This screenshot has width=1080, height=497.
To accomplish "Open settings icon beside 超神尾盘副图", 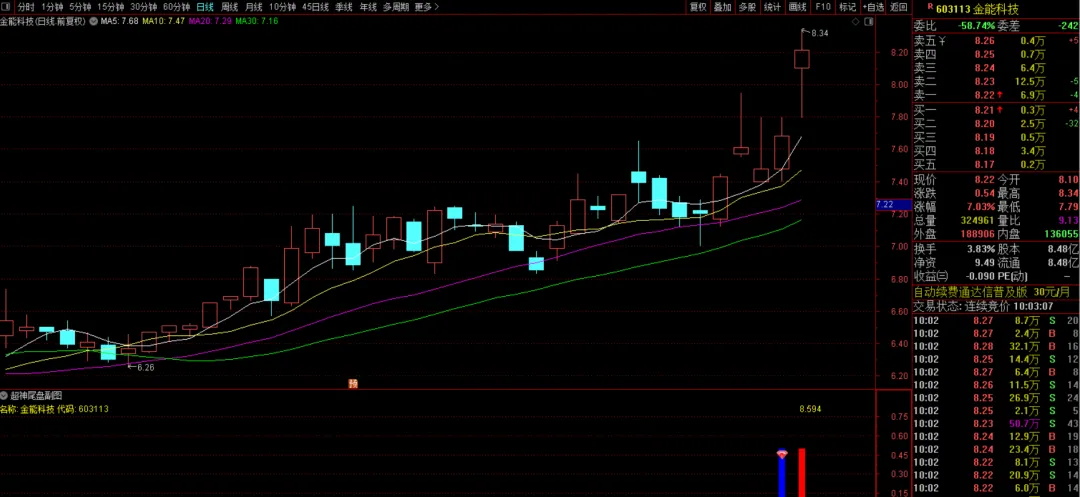I will coord(4,396).
